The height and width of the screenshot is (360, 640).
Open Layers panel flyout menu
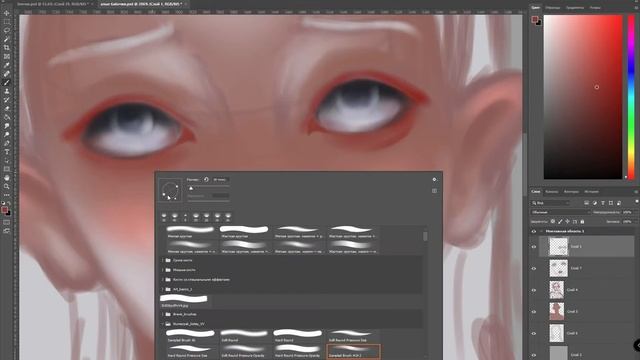tap(636, 191)
